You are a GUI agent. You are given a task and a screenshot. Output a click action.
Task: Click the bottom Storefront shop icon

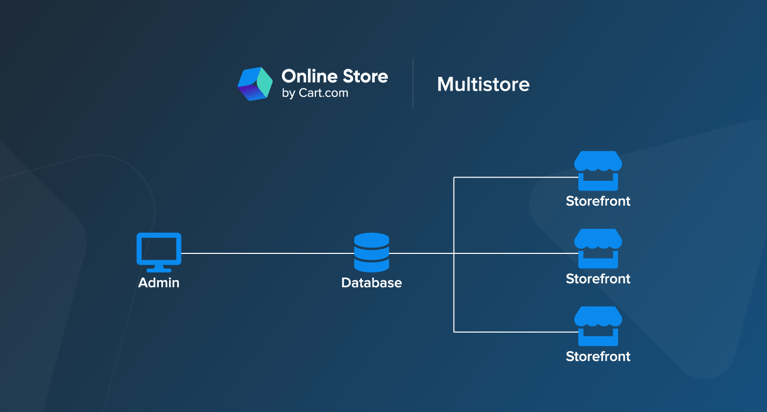click(x=598, y=326)
